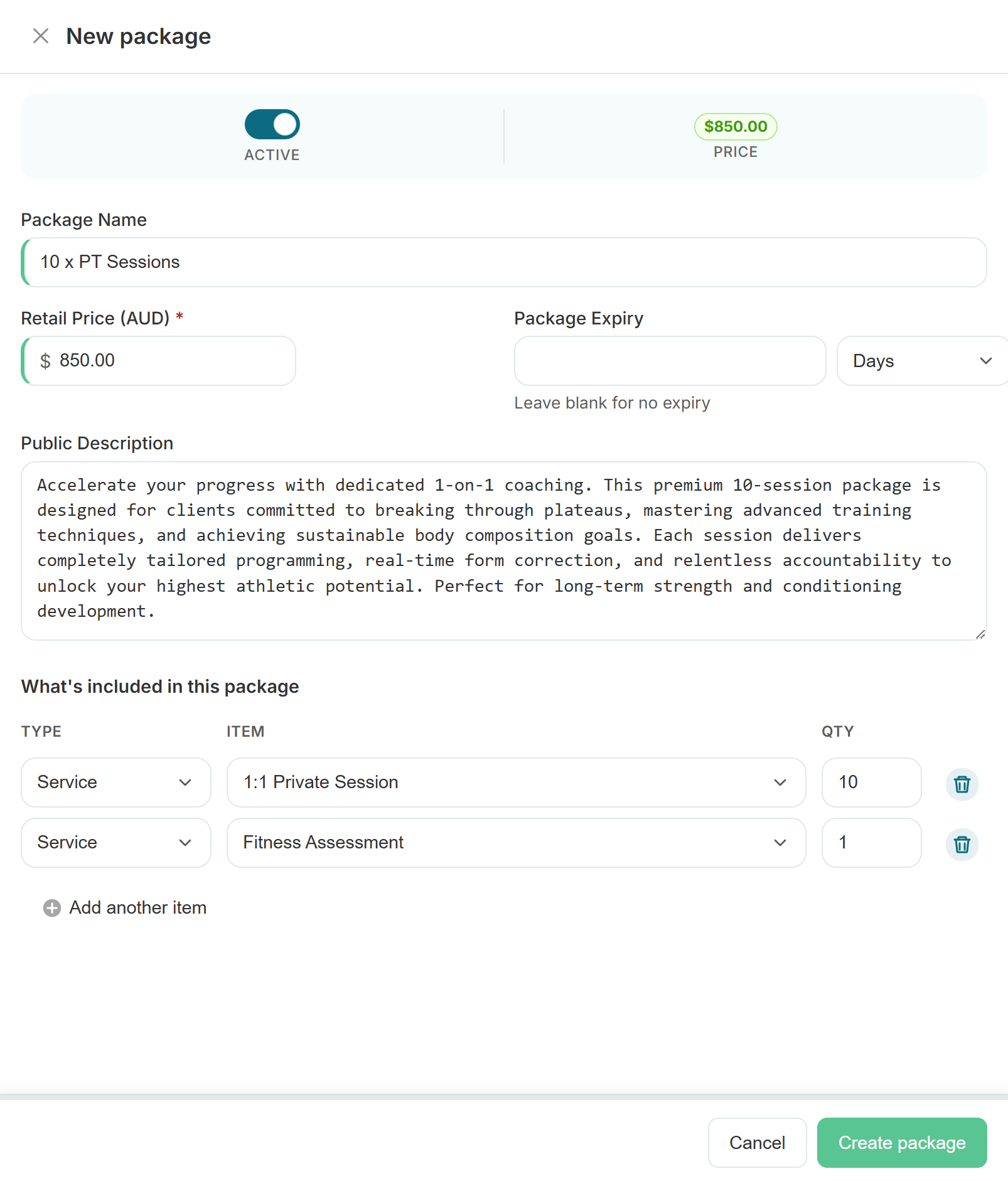This screenshot has width=1008, height=1181.
Task: Click the ITEM column header
Action: pyautogui.click(x=245, y=732)
